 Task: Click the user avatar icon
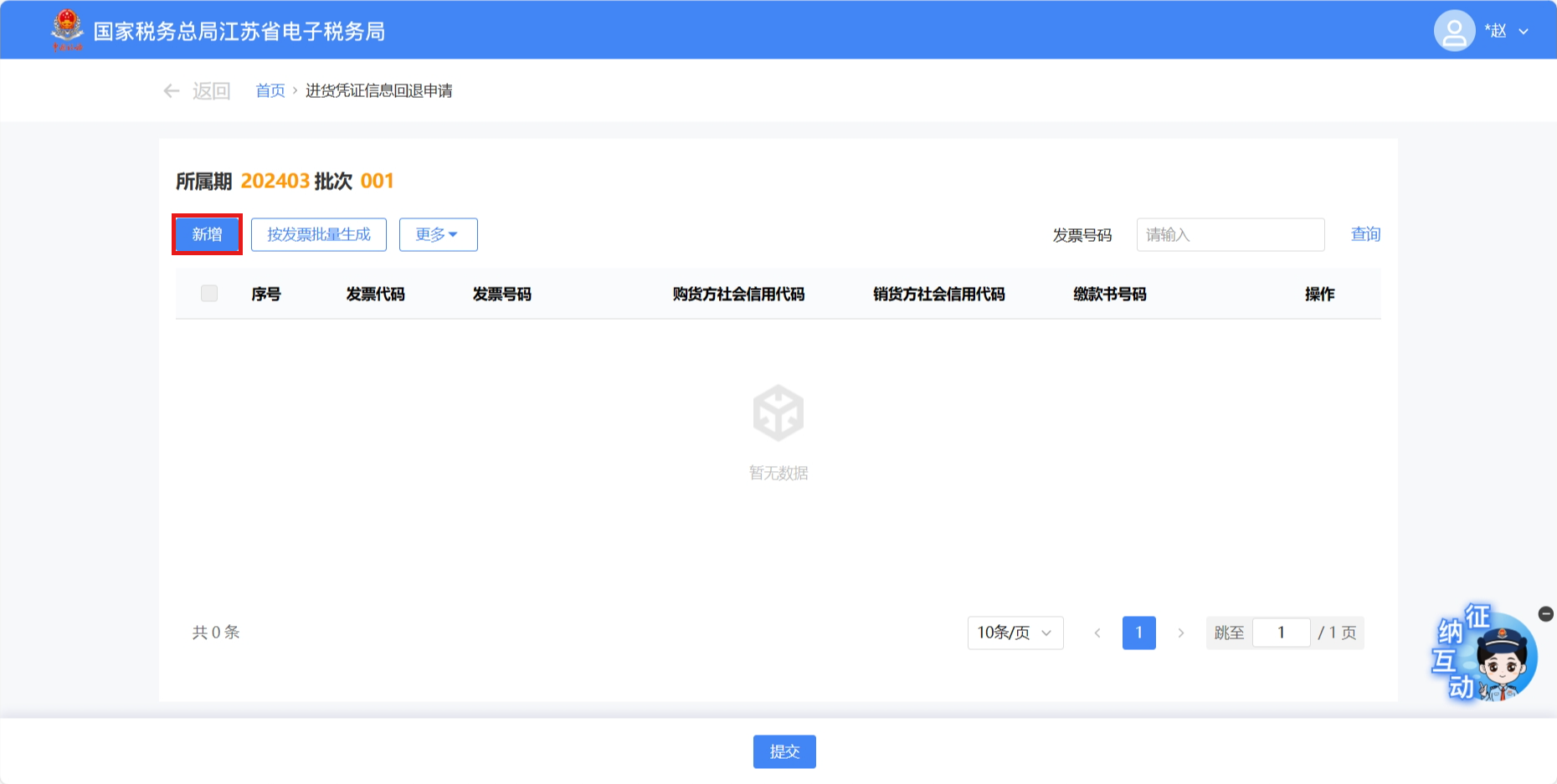pos(1454,31)
